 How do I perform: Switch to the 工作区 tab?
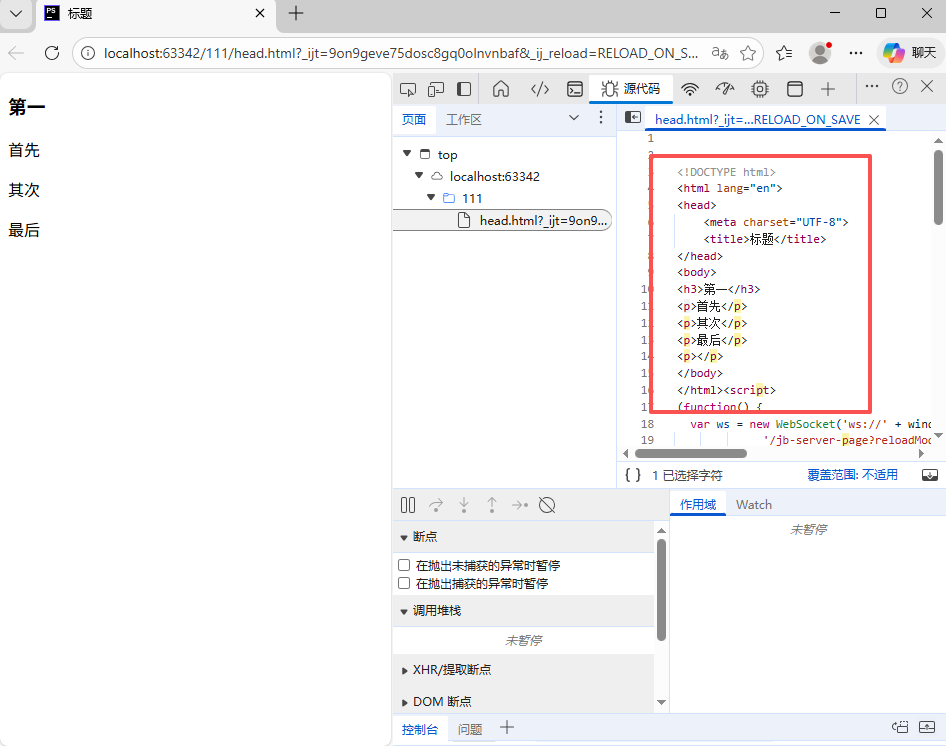click(x=463, y=120)
